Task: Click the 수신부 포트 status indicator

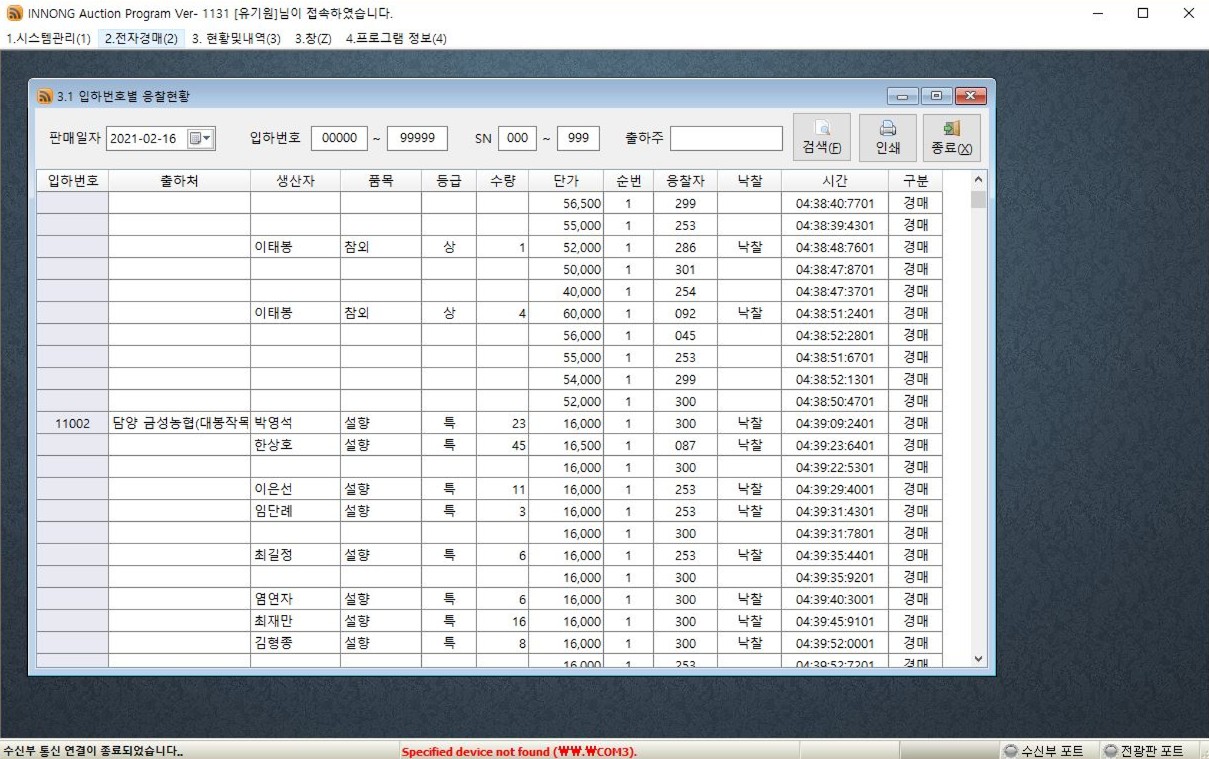Action: click(1043, 751)
